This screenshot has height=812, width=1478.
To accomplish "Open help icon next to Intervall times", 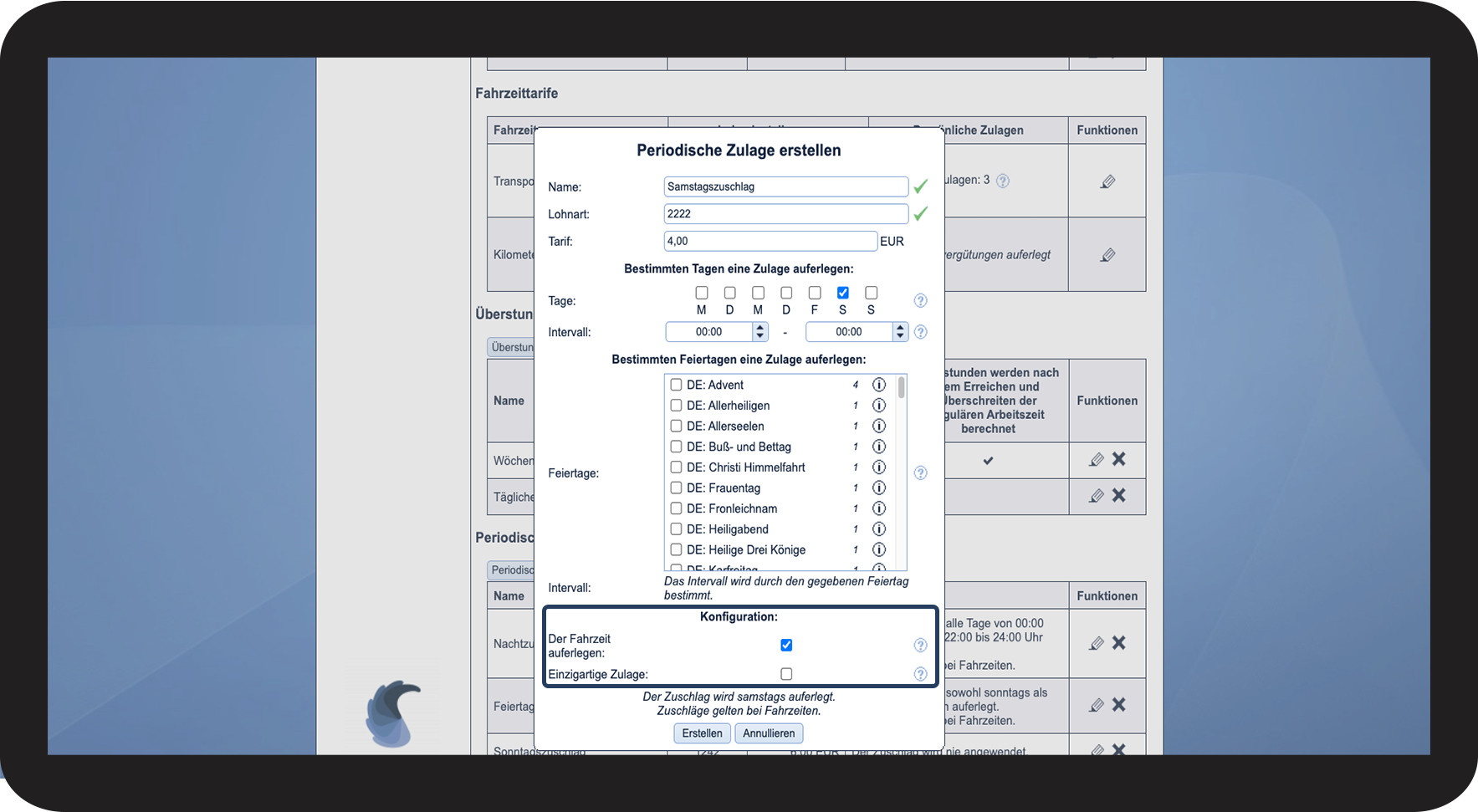I will [920, 332].
